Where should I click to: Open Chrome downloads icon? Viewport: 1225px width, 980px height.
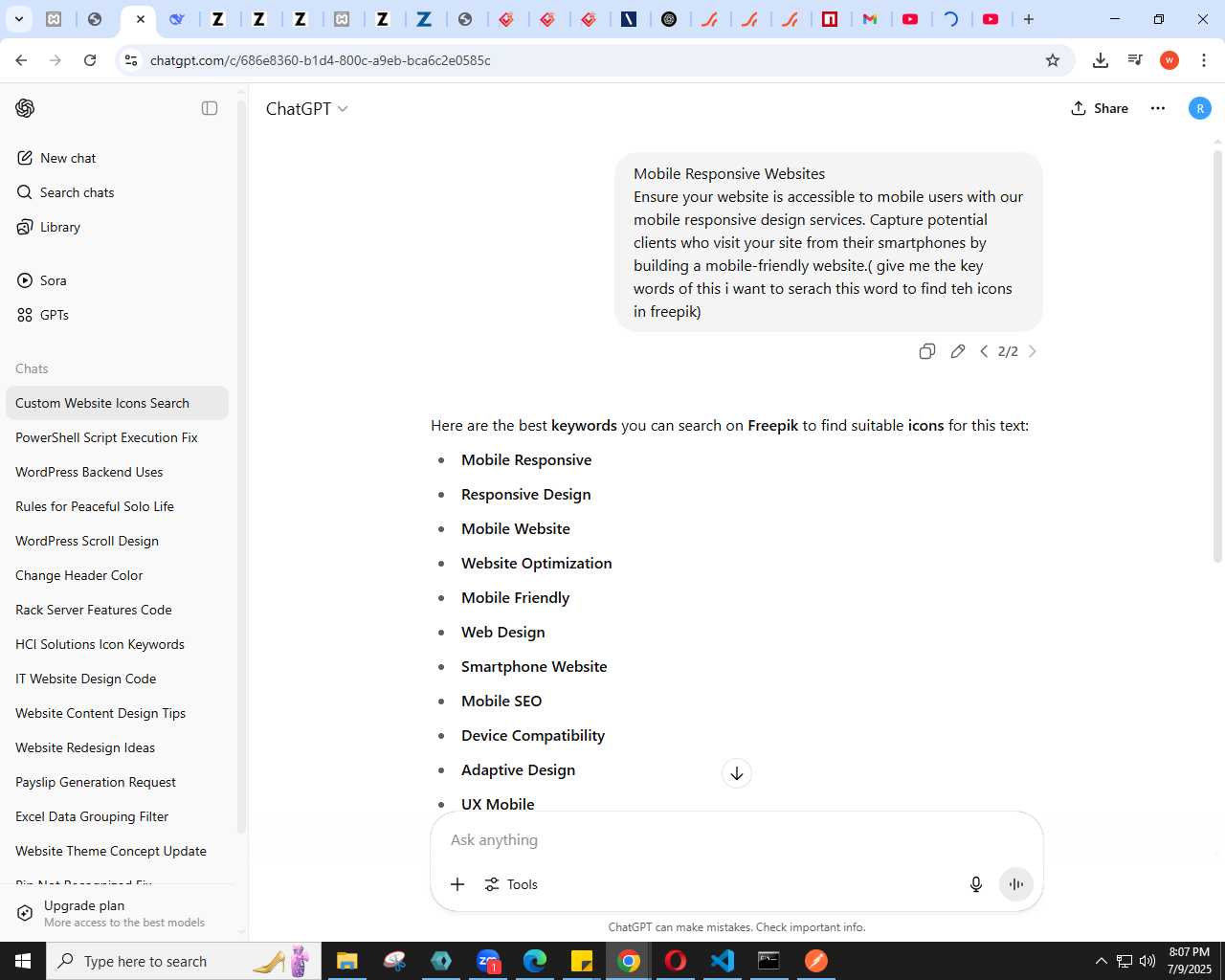pyautogui.click(x=1101, y=60)
